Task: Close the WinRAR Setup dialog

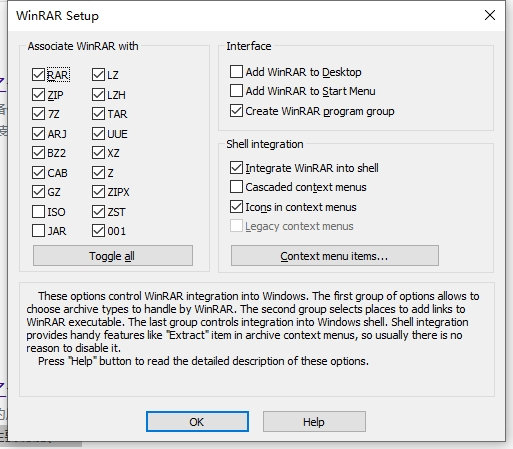Action: [x=490, y=15]
